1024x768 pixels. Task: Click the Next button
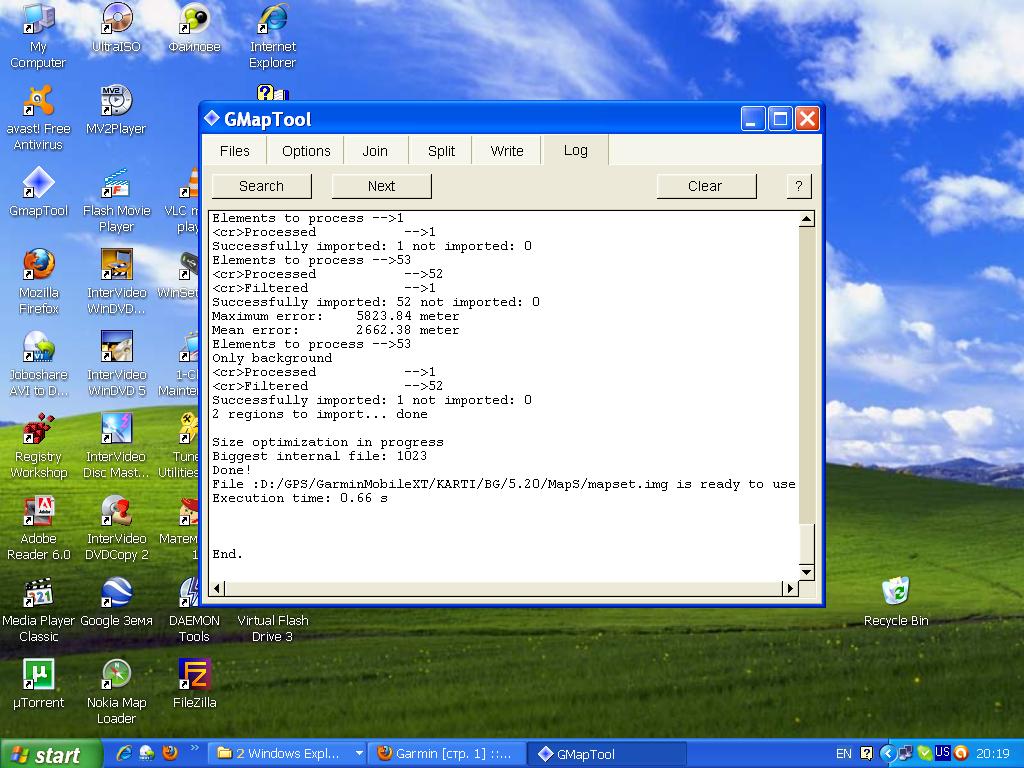pyautogui.click(x=381, y=186)
